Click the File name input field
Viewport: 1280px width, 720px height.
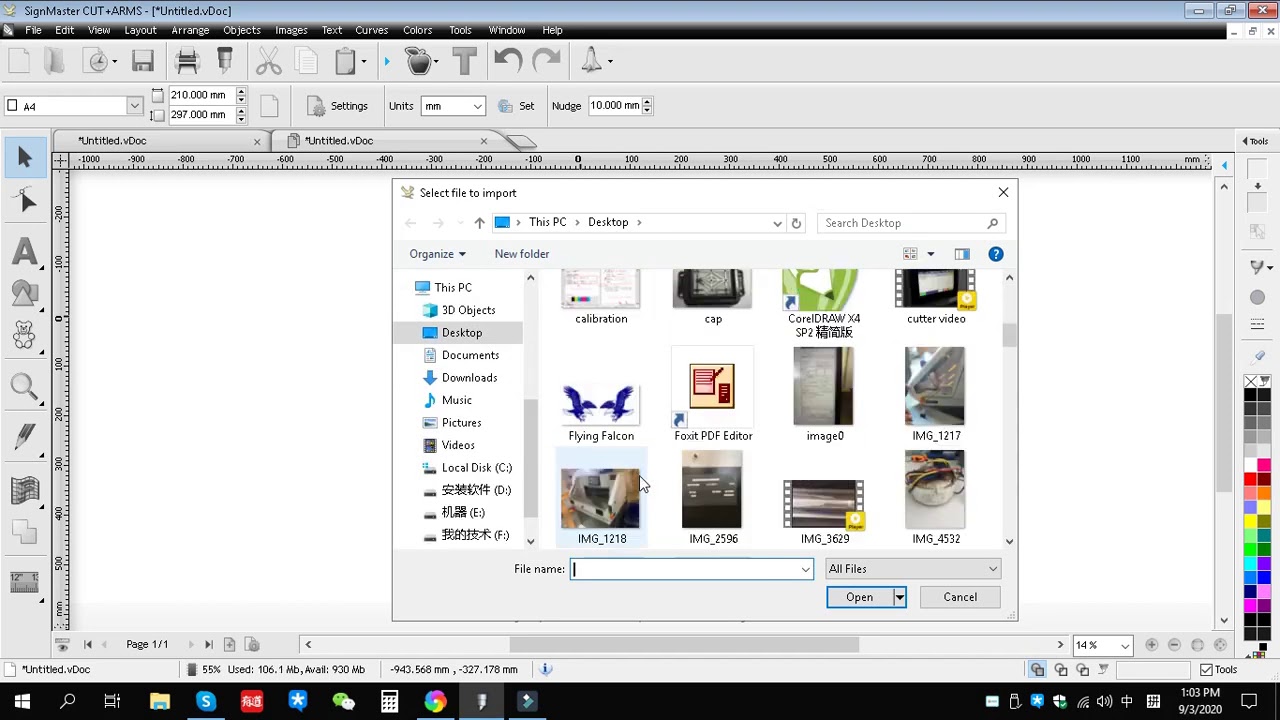point(692,569)
